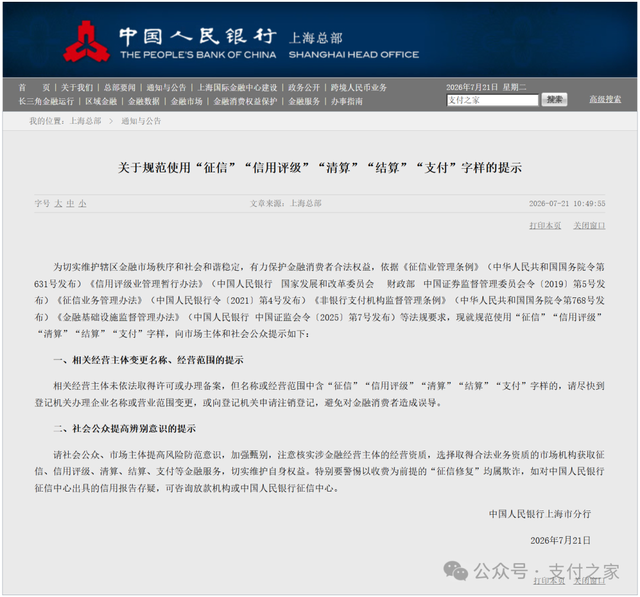The width and height of the screenshot is (640, 597).
Task: Click the 文章来源: 上海总部 text
Action: [286, 203]
